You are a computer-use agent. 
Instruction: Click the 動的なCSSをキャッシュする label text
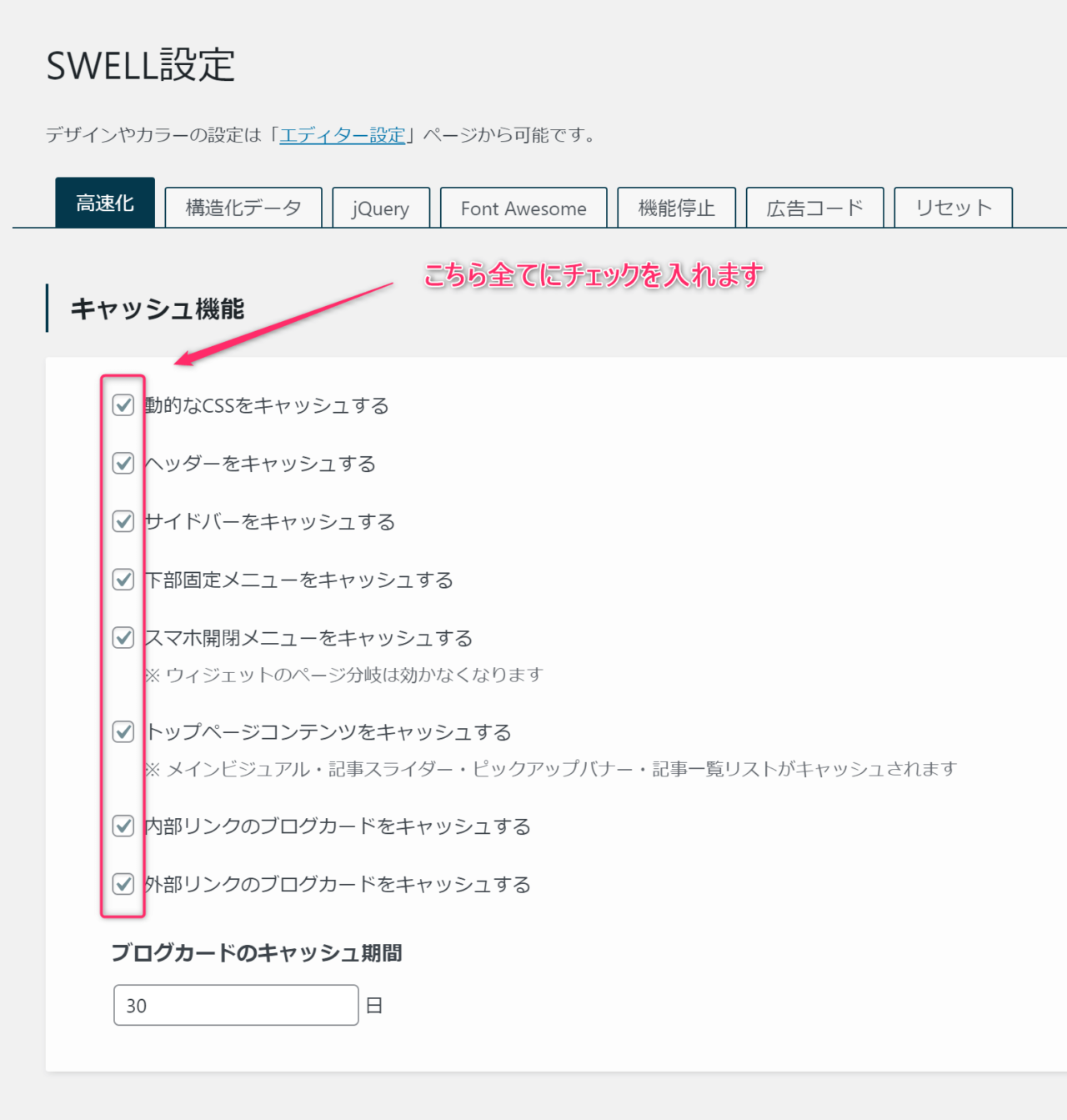coord(267,406)
